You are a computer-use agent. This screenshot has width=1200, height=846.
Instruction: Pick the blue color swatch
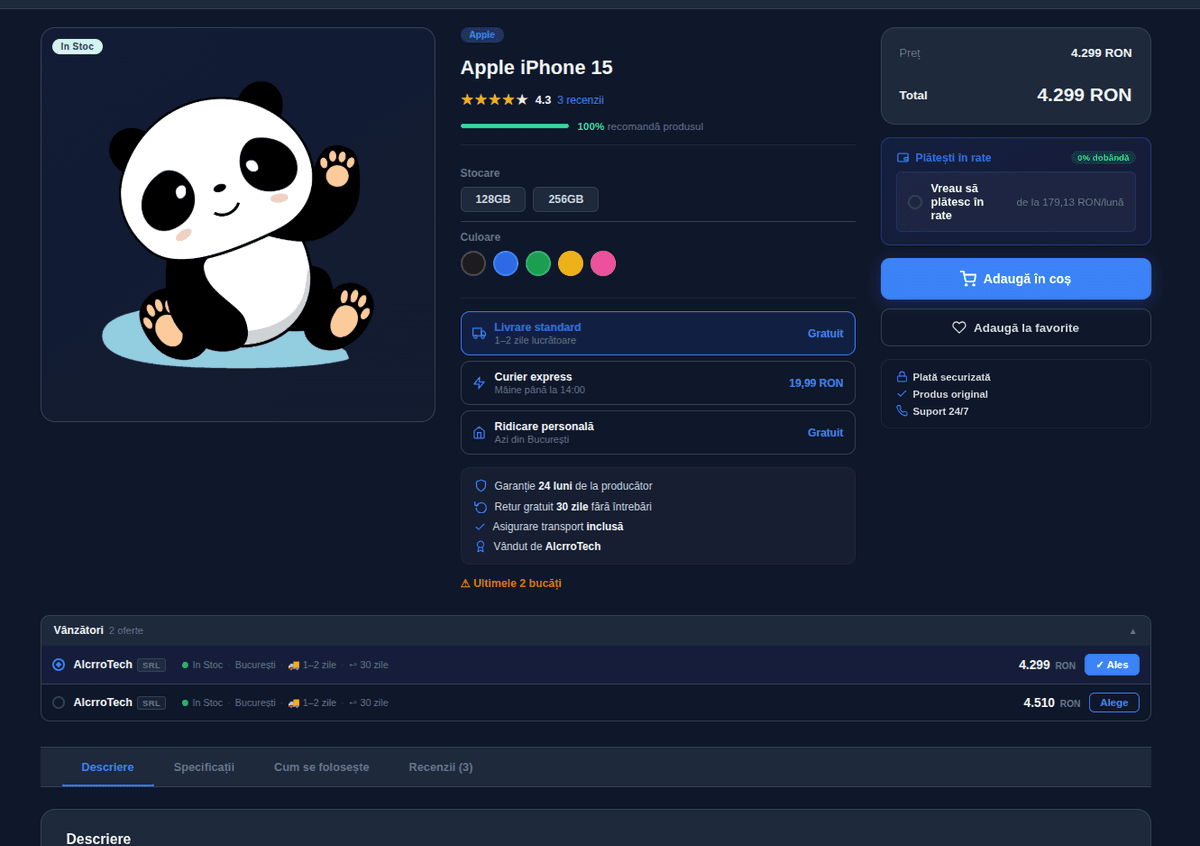506,263
